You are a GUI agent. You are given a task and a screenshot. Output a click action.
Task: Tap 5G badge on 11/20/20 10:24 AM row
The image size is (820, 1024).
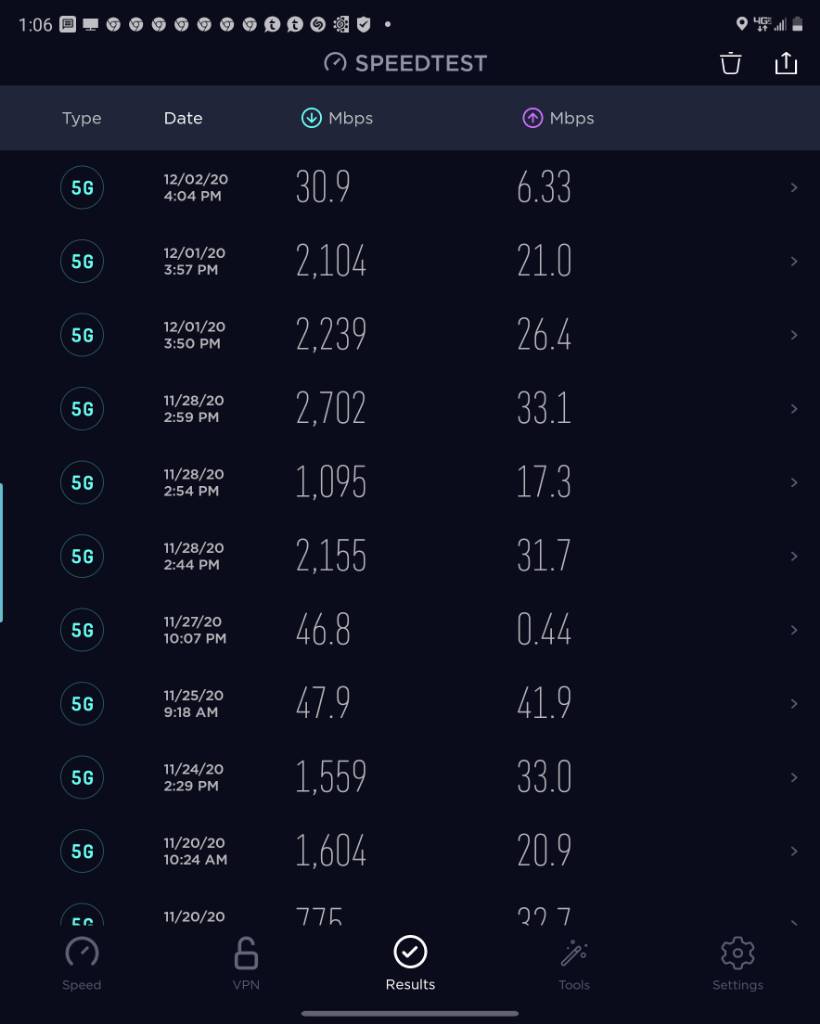pos(82,852)
